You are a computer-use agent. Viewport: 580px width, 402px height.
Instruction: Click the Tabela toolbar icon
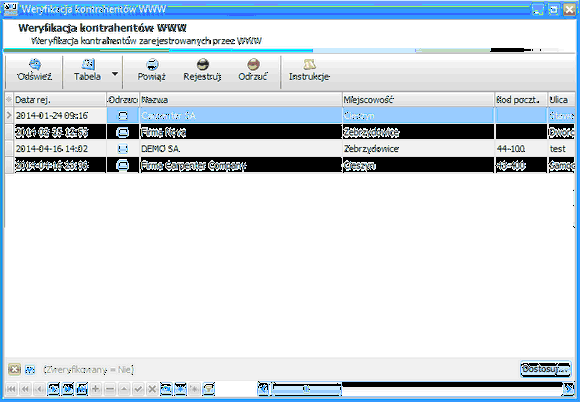click(88, 64)
